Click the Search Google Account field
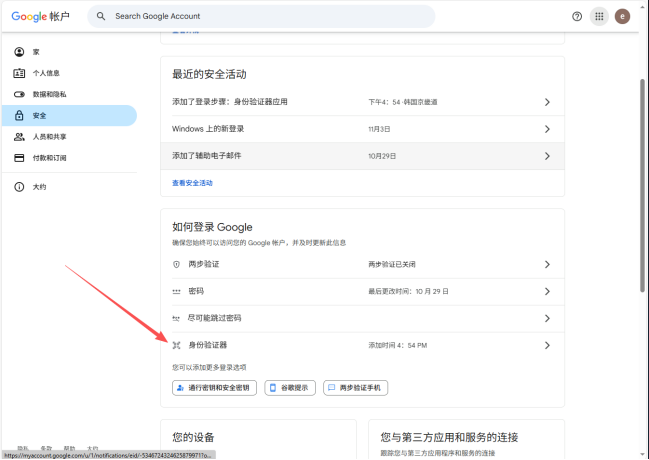 pyautogui.click(x=270, y=16)
